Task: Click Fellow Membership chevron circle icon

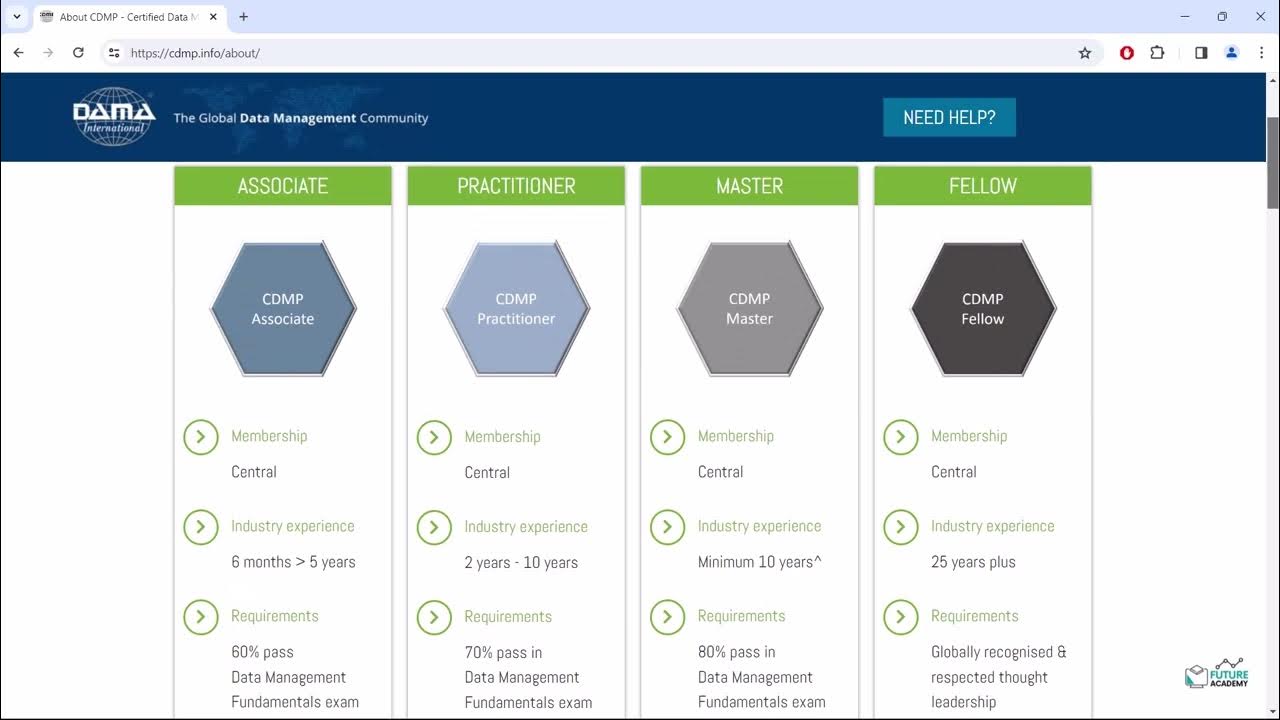Action: pyautogui.click(x=901, y=437)
